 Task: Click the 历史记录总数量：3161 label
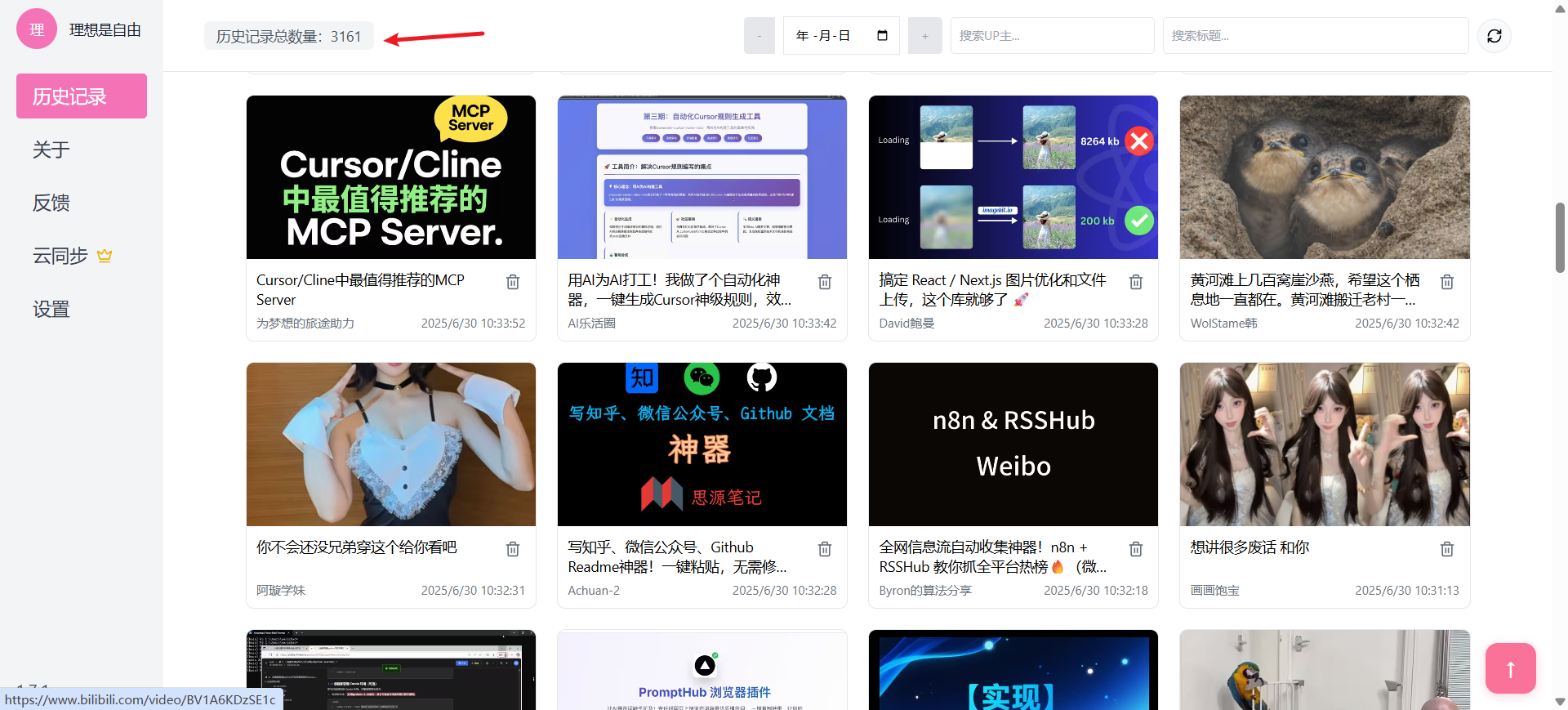pyautogui.click(x=288, y=37)
